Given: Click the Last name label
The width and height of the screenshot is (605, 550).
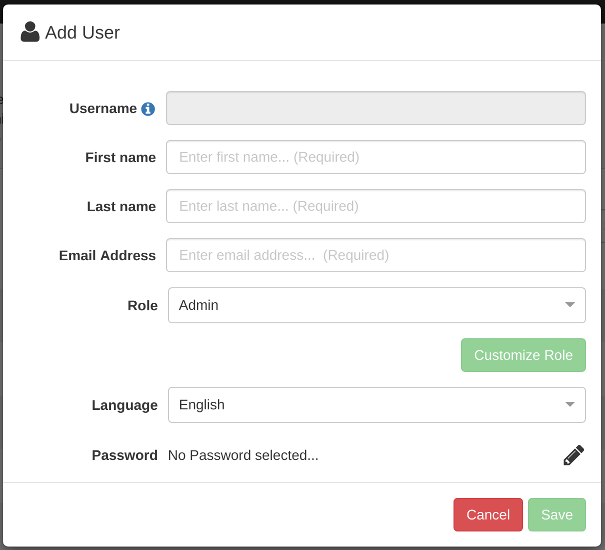Looking at the screenshot, I should pos(121,206).
